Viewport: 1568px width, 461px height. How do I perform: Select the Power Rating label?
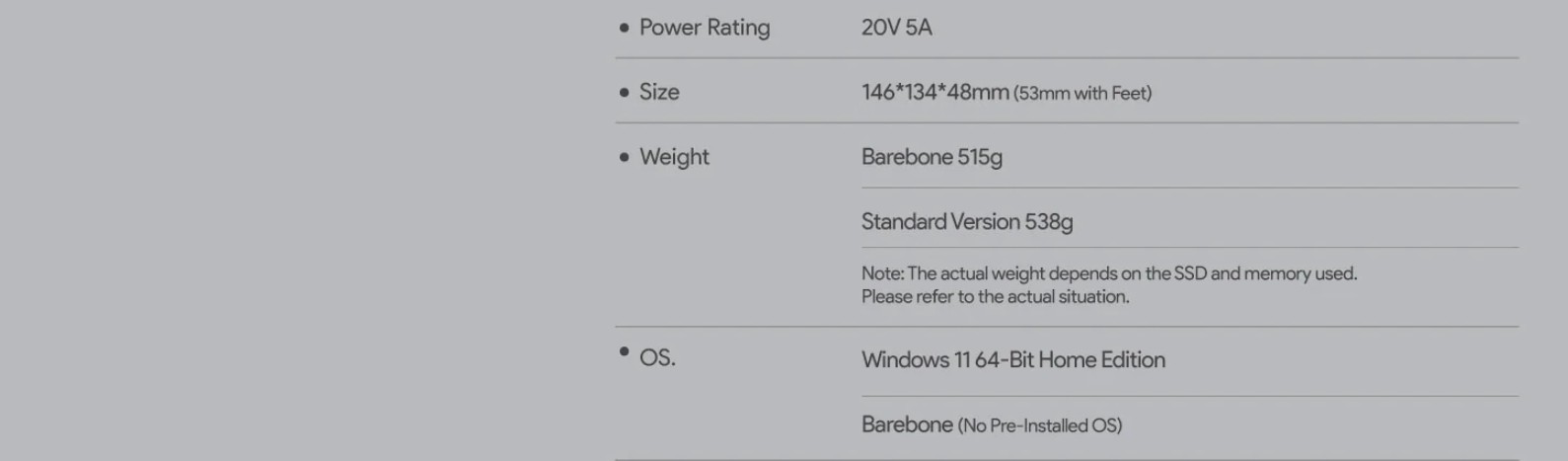point(705,28)
